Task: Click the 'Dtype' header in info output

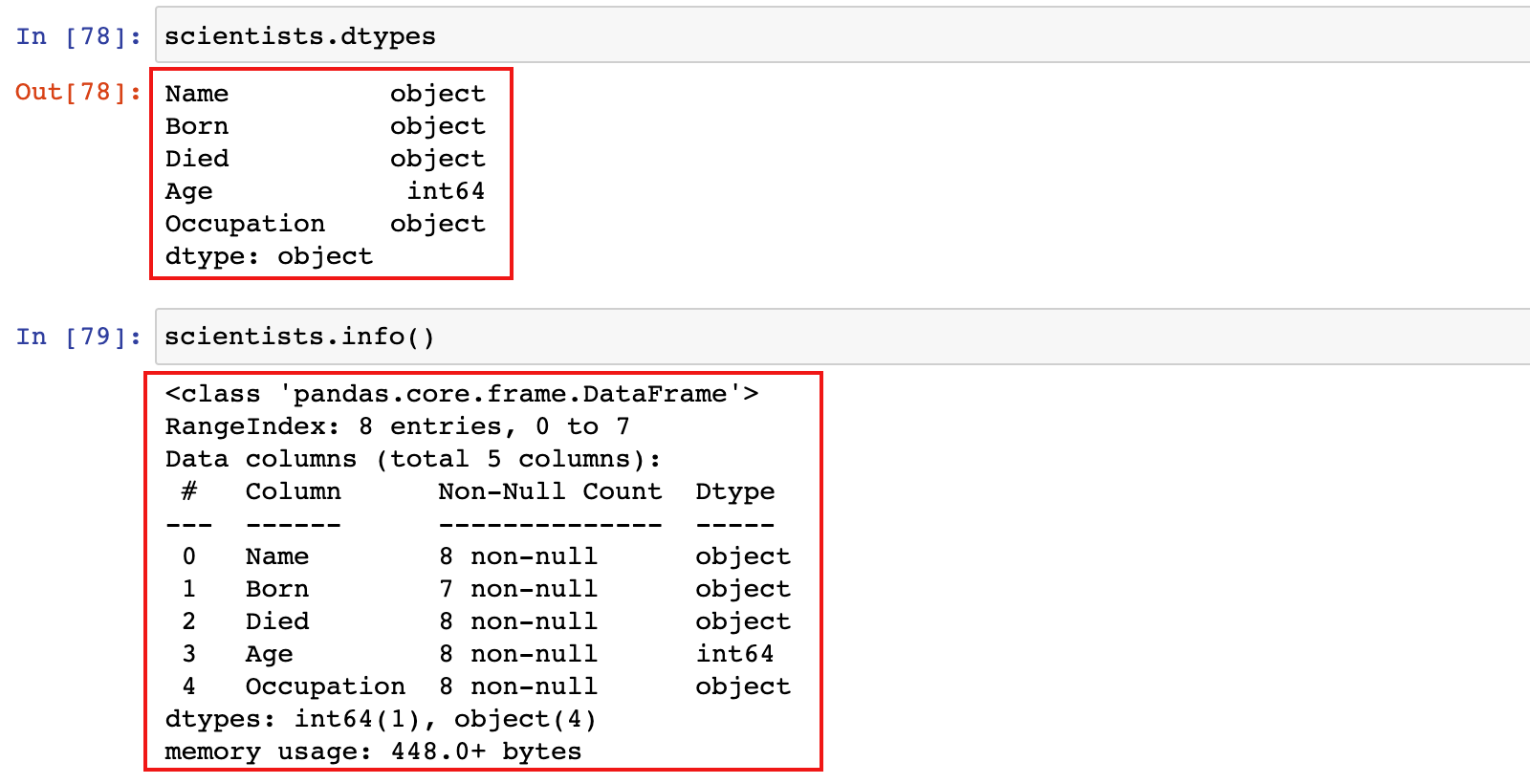Action: pyautogui.click(x=735, y=492)
